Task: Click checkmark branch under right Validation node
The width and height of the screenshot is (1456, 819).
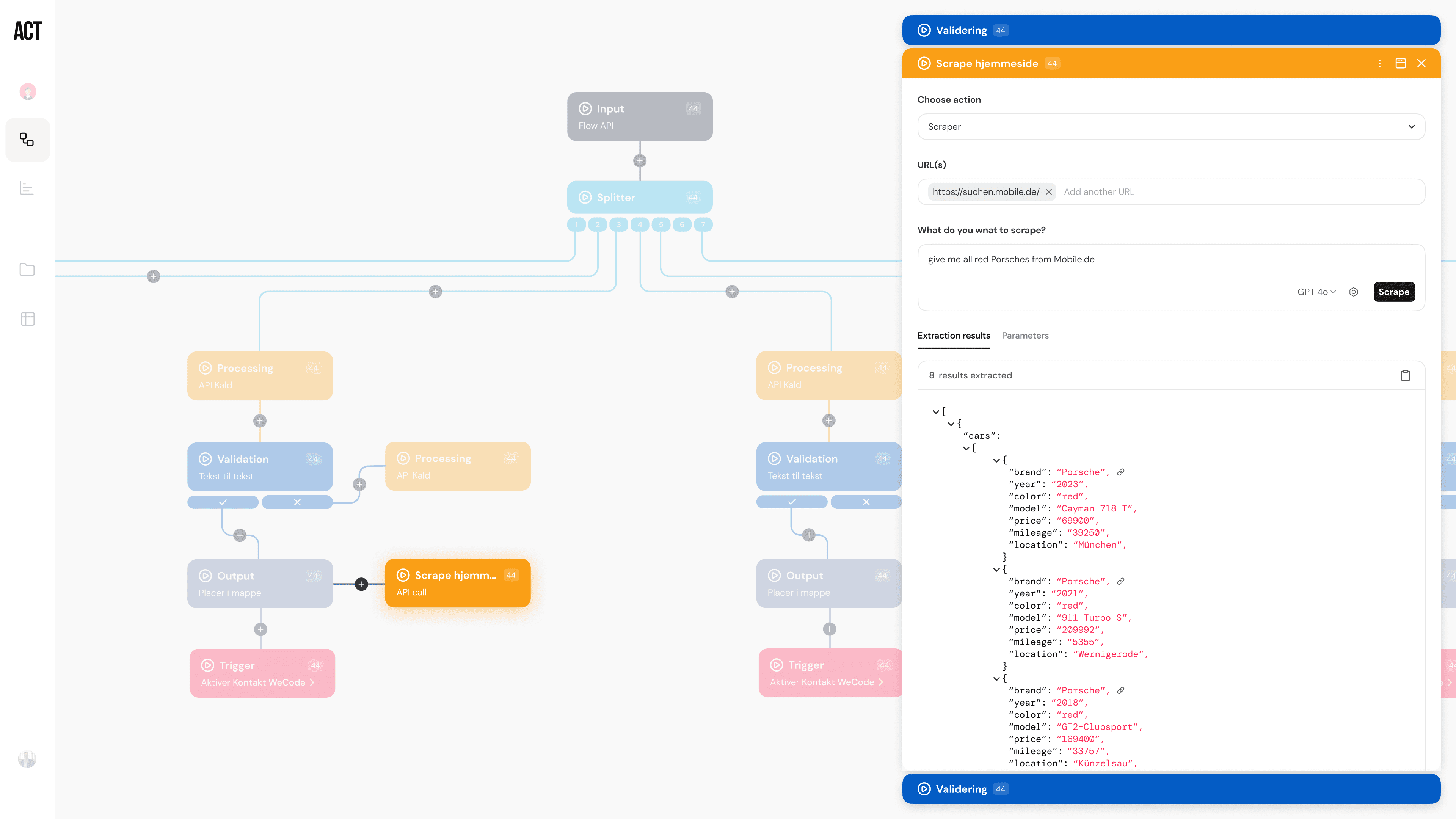Action: pyautogui.click(x=791, y=502)
